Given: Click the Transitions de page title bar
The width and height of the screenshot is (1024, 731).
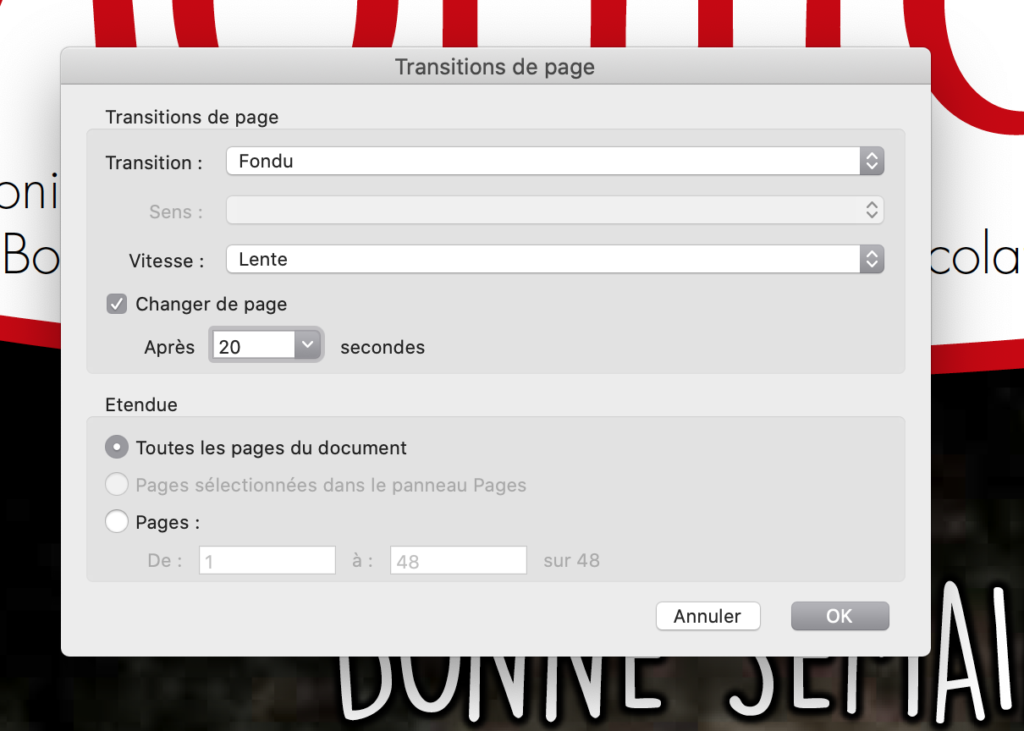Looking at the screenshot, I should 495,68.
